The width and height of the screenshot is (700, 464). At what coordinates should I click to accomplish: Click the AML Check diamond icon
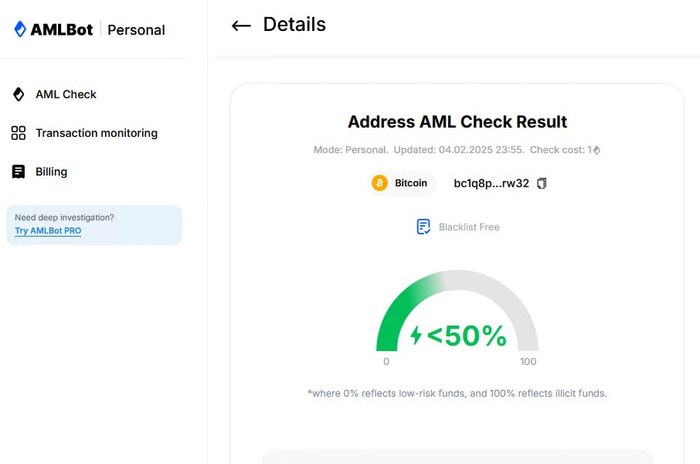point(18,94)
